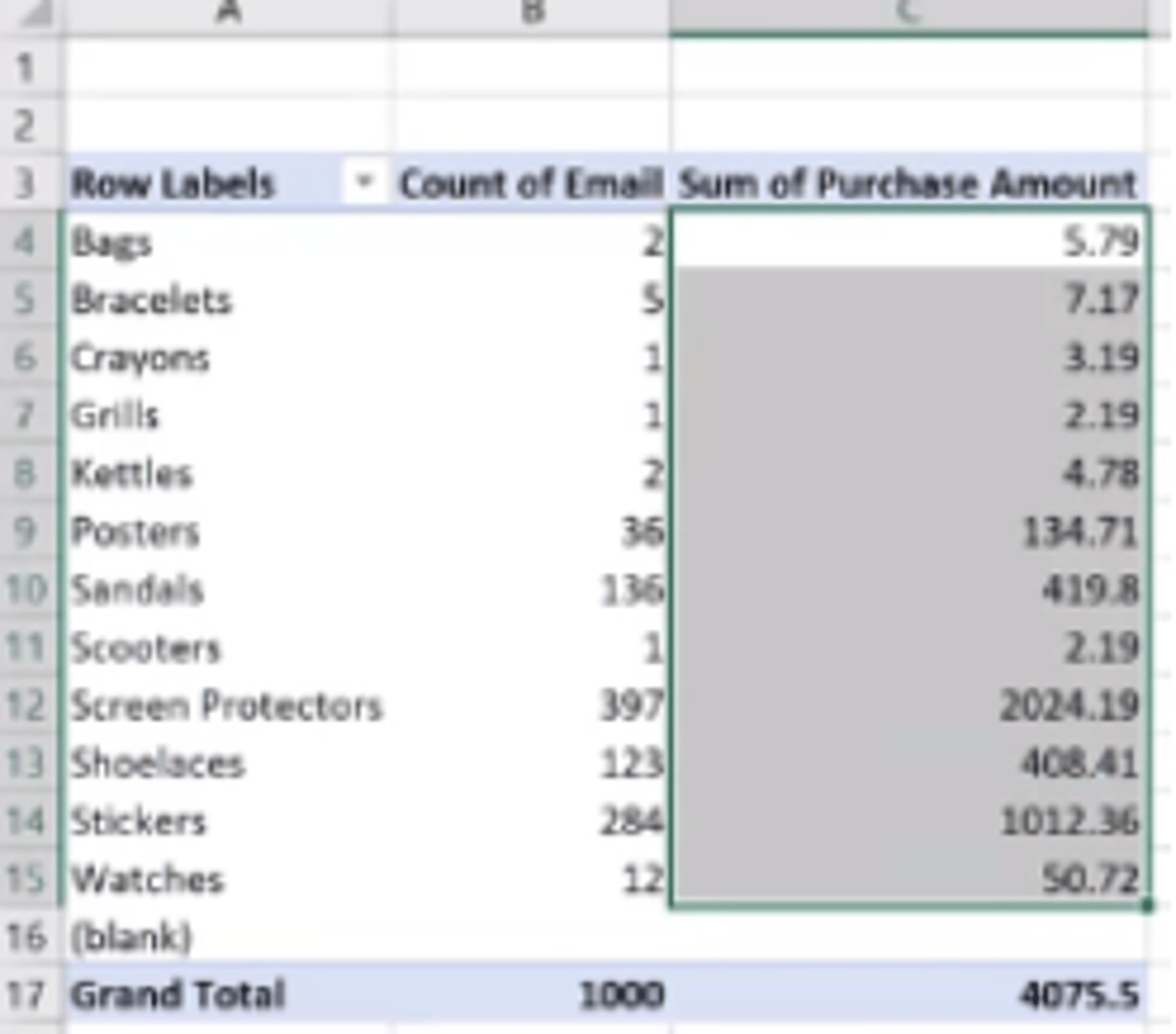The height and width of the screenshot is (1034, 1176).
Task: Click the Sum of Purchase Amount header
Action: click(x=907, y=183)
